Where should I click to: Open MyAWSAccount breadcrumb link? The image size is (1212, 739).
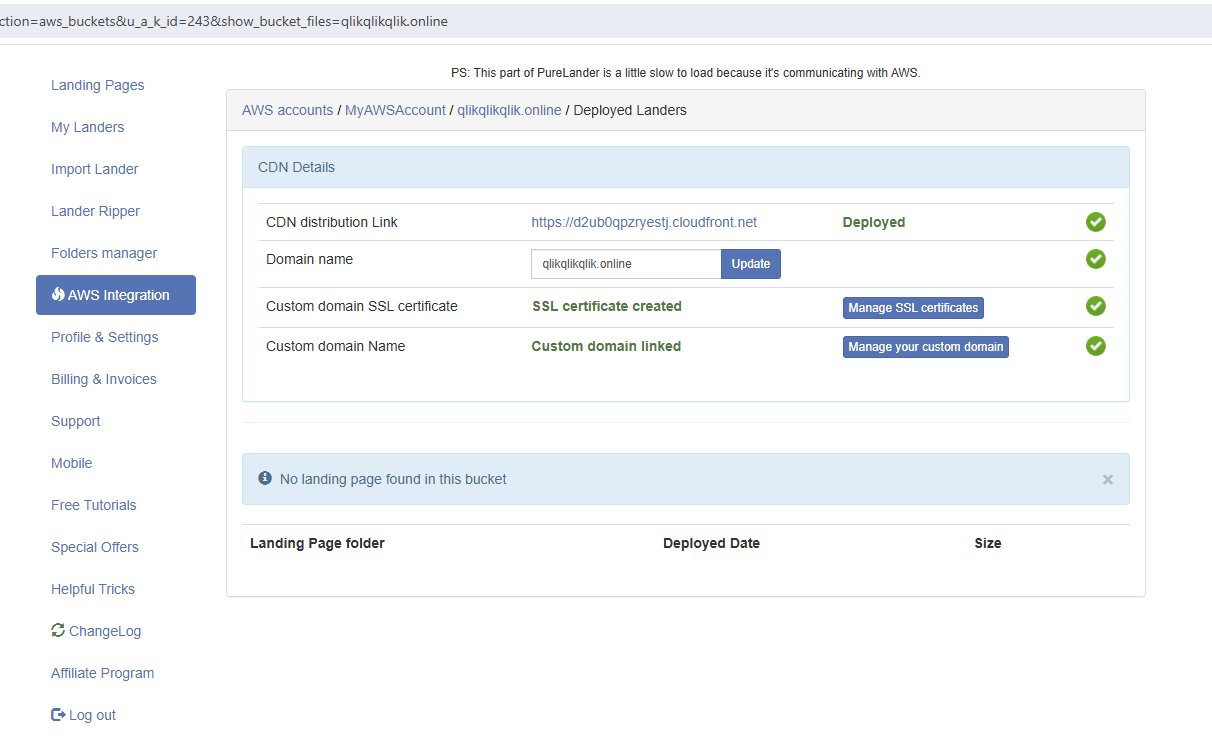pyautogui.click(x=395, y=110)
